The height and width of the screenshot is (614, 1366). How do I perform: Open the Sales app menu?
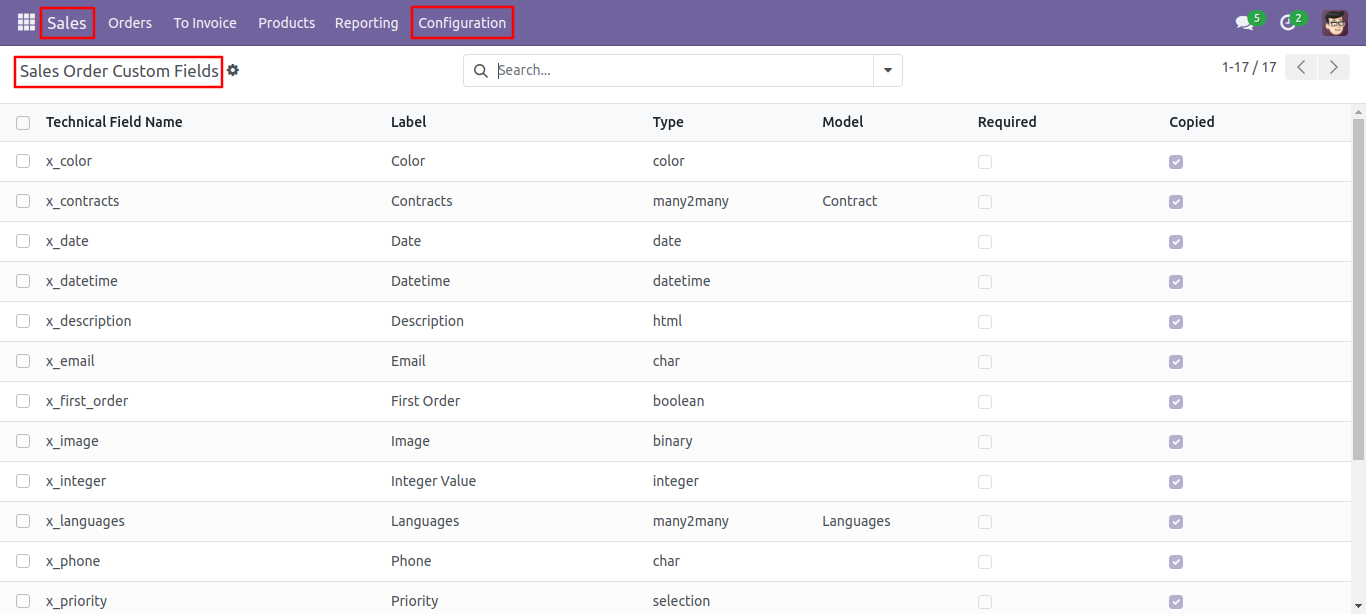coord(67,22)
